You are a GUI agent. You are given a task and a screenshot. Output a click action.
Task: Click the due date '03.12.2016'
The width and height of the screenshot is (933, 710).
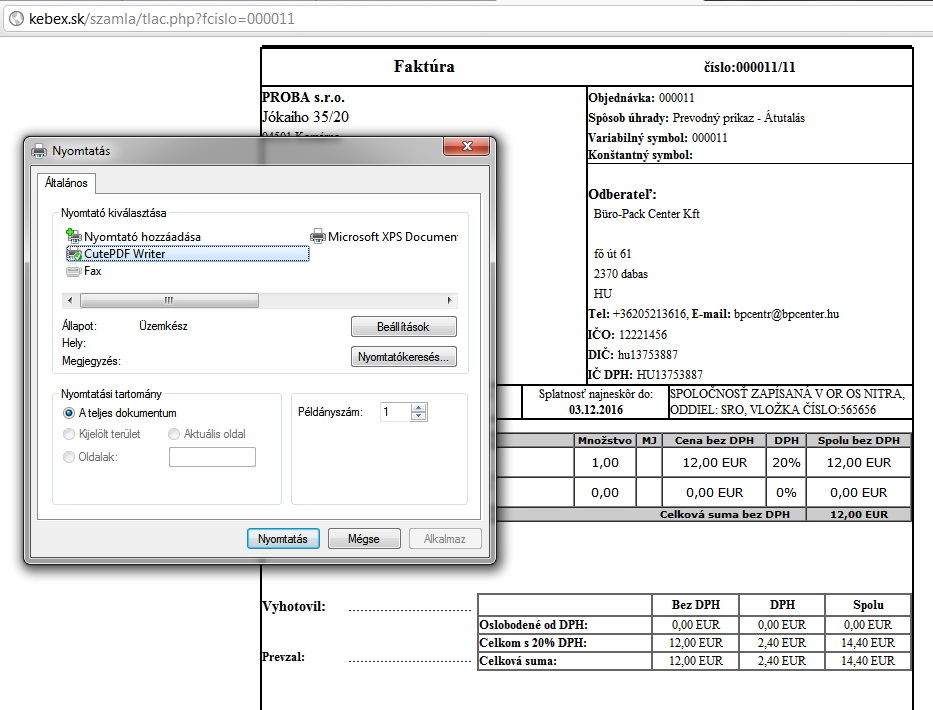pos(596,409)
